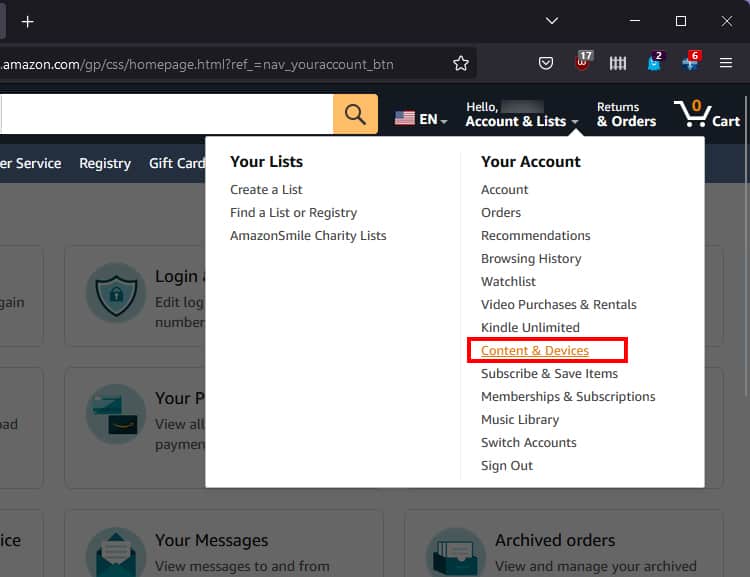Image resolution: width=750 pixels, height=577 pixels.
Task: Click the Archived orders box icon
Action: click(455, 553)
